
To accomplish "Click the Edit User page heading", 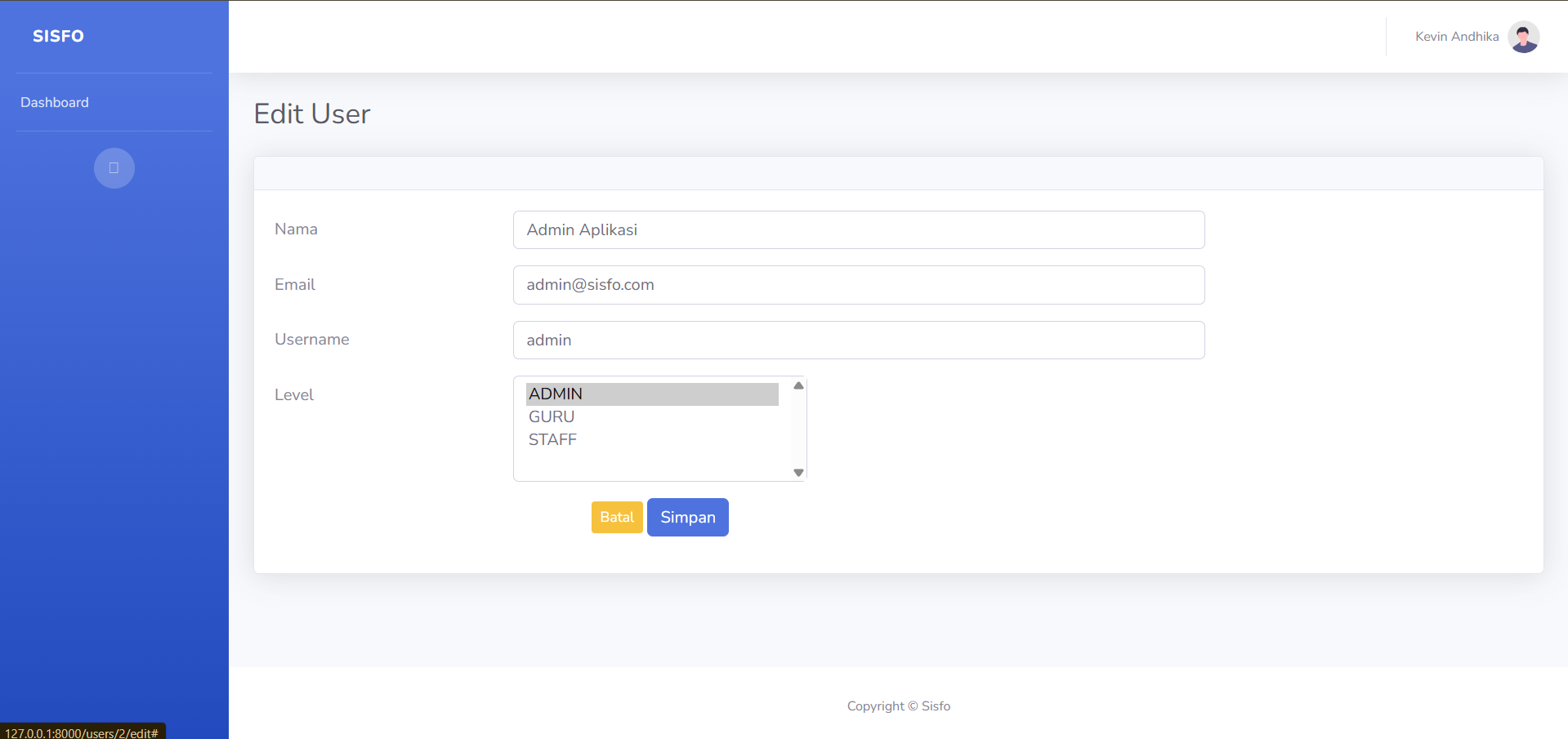I will point(312,114).
